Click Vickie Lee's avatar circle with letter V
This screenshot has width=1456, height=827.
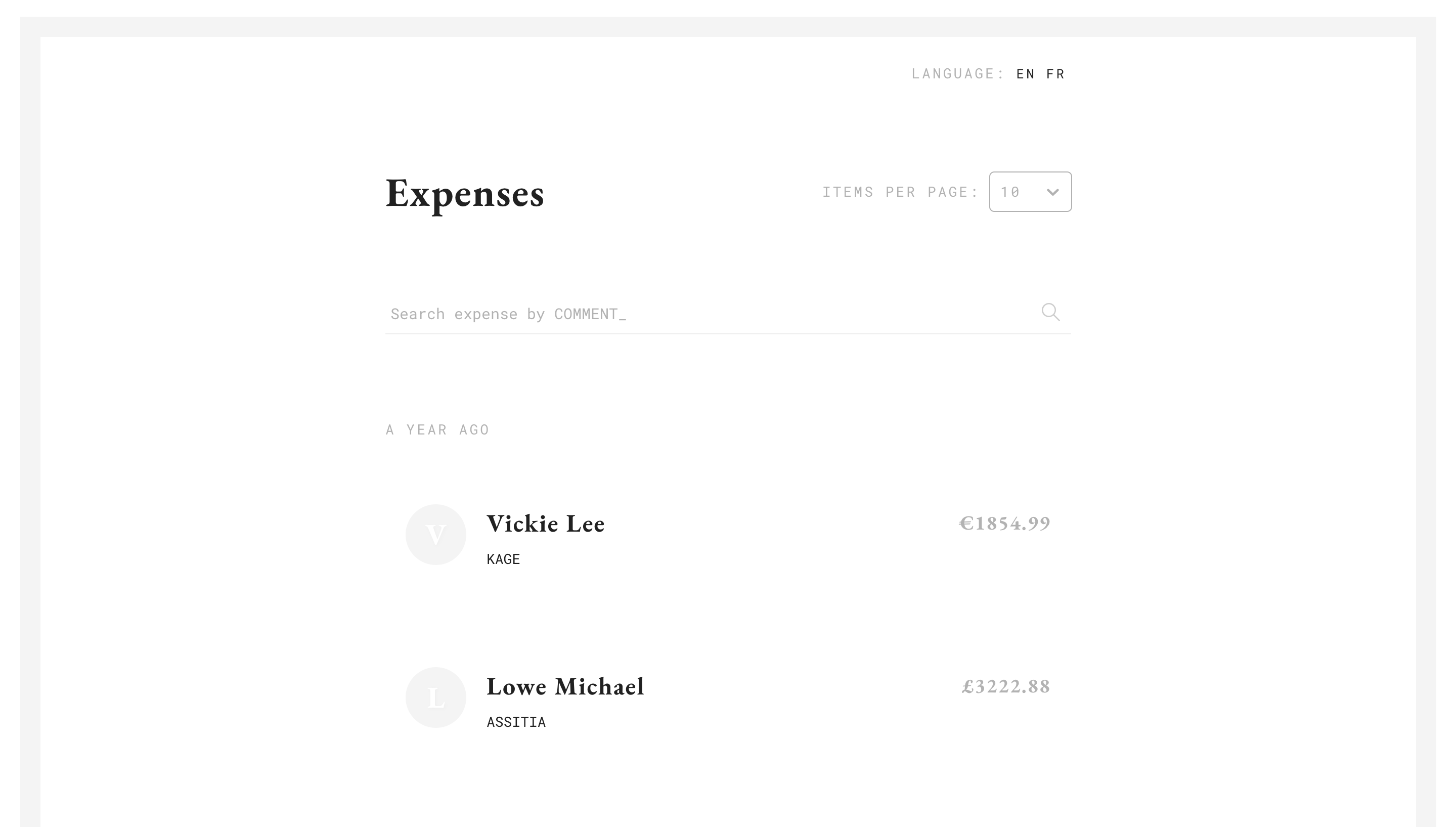435,534
